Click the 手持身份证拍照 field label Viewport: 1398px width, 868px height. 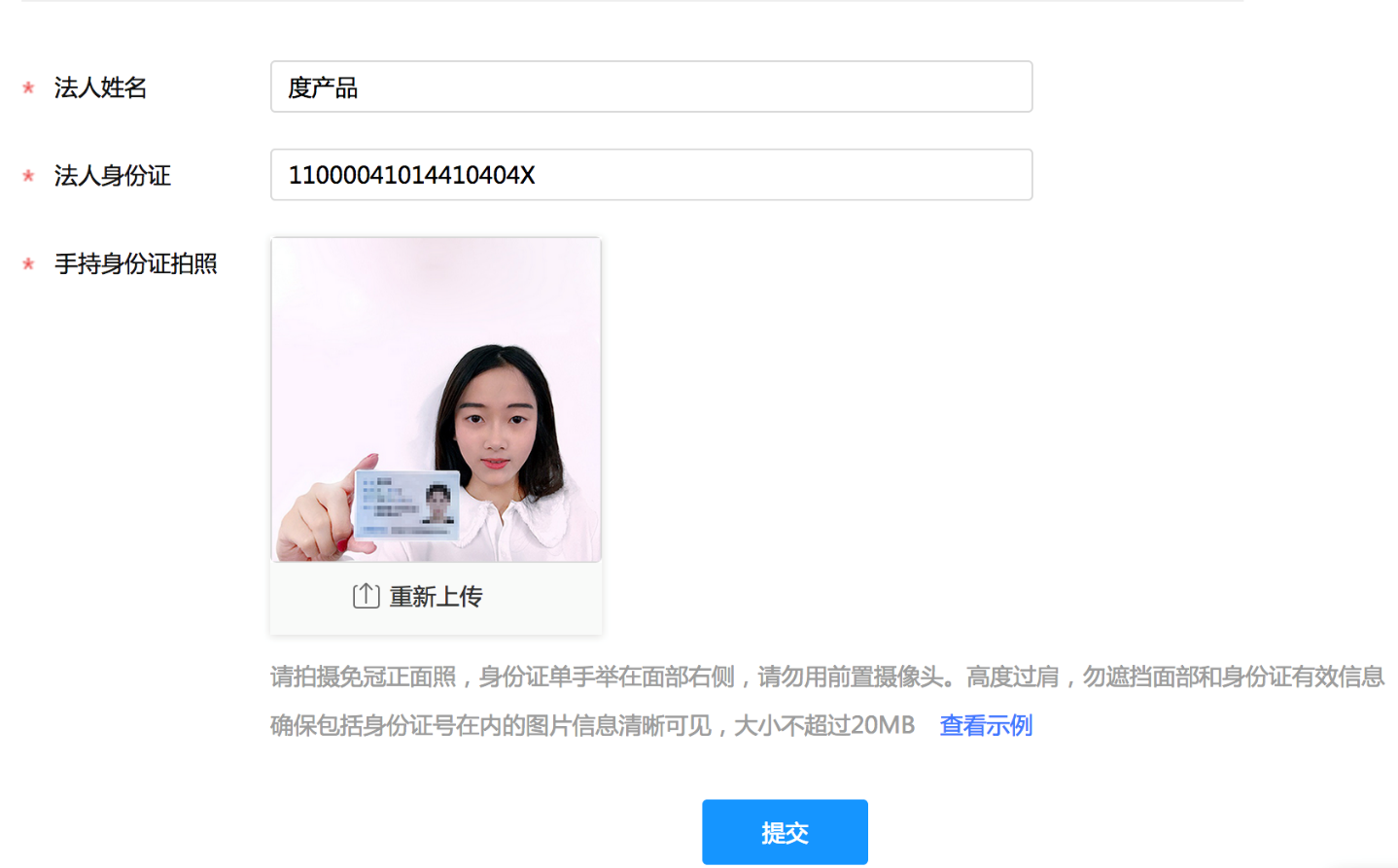pyautogui.click(x=135, y=263)
